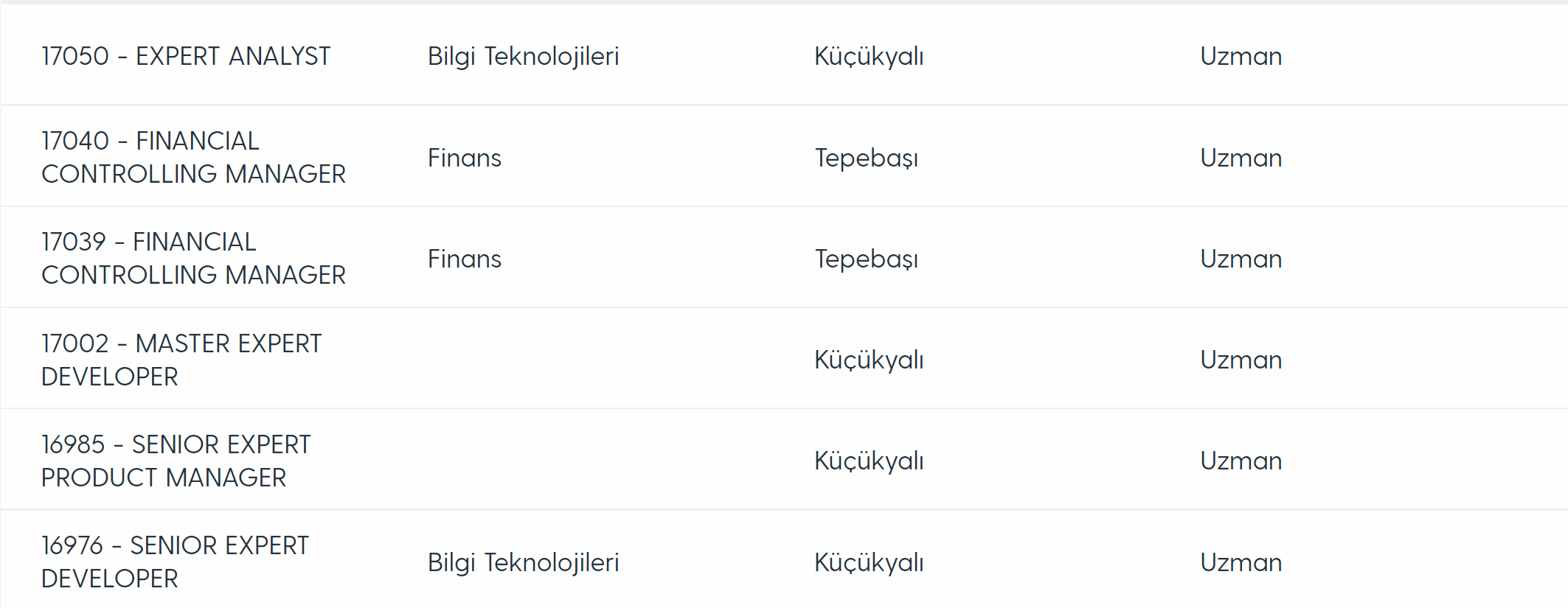The width and height of the screenshot is (1568, 608).
Task: Click Uzman level in the 16976 SENIOR EXPERT DEVELOPER row
Action: [1241, 562]
